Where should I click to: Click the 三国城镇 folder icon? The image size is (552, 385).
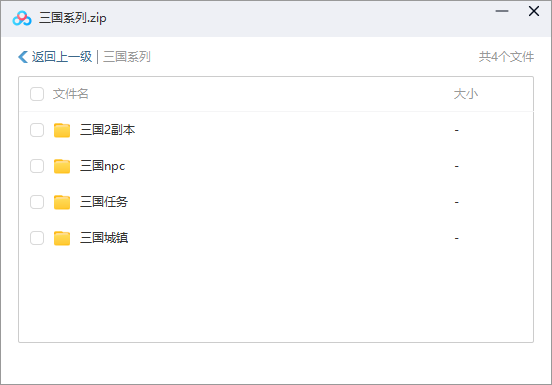(x=62, y=238)
